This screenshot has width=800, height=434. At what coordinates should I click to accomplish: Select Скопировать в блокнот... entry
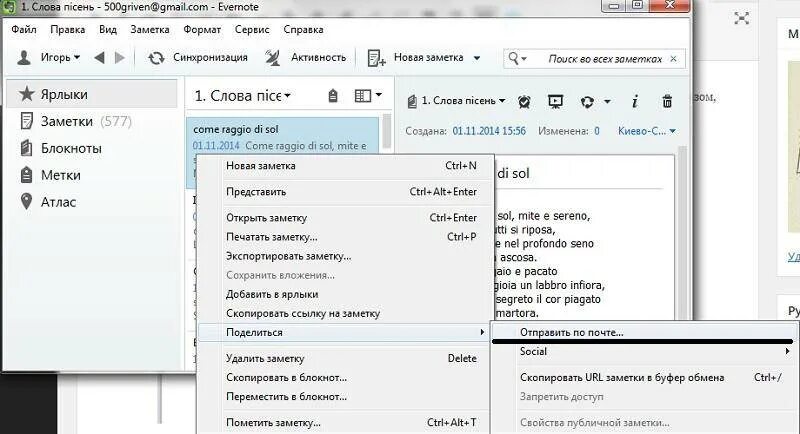point(345,377)
